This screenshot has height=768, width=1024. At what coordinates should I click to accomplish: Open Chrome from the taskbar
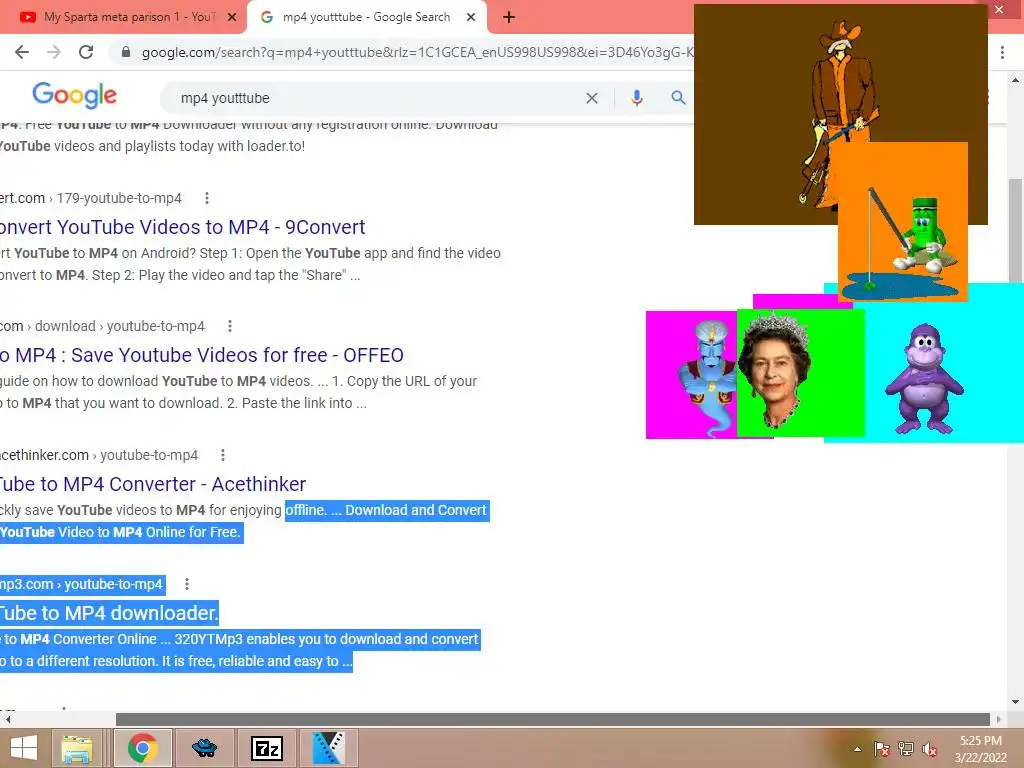pos(143,748)
